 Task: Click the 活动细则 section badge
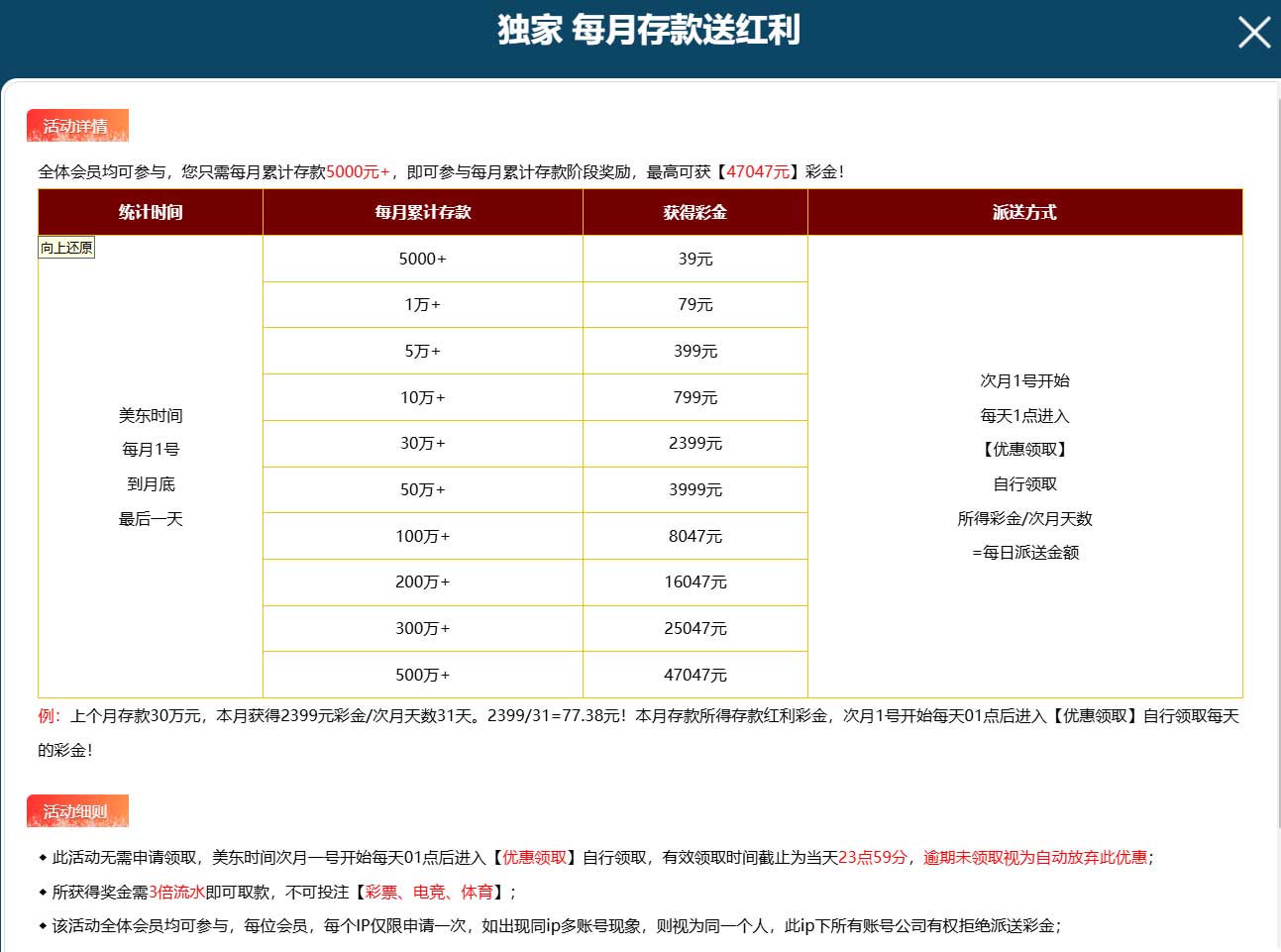[77, 811]
